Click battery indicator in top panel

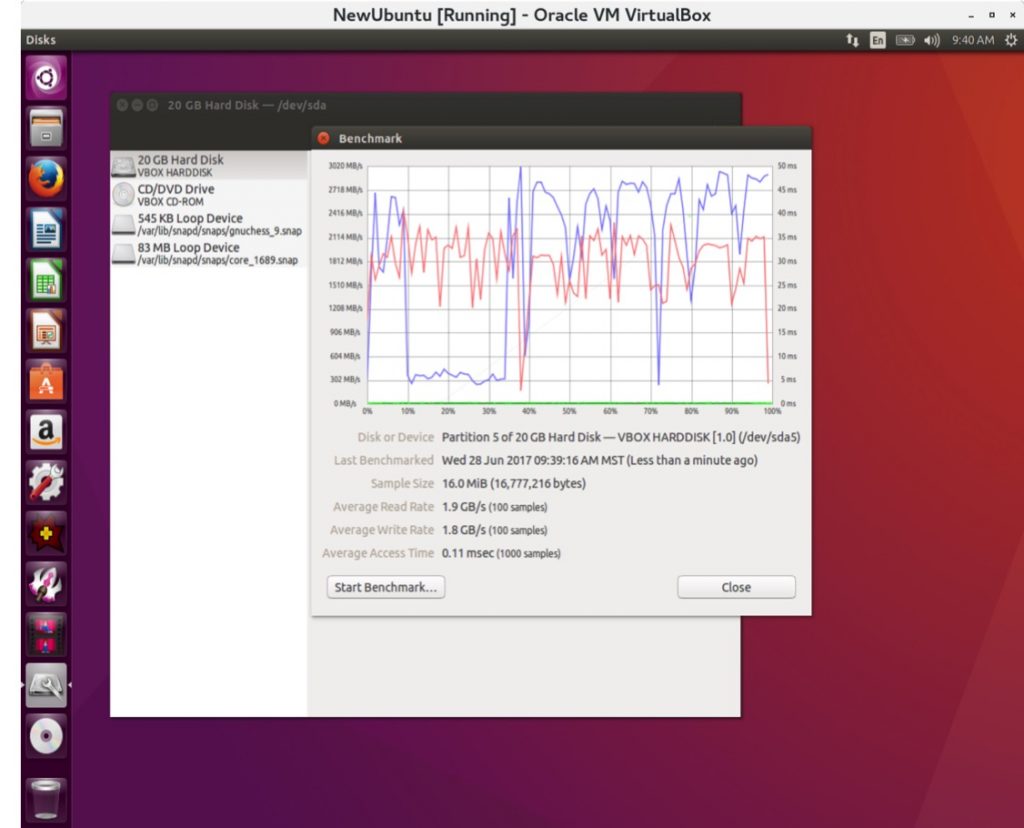905,40
